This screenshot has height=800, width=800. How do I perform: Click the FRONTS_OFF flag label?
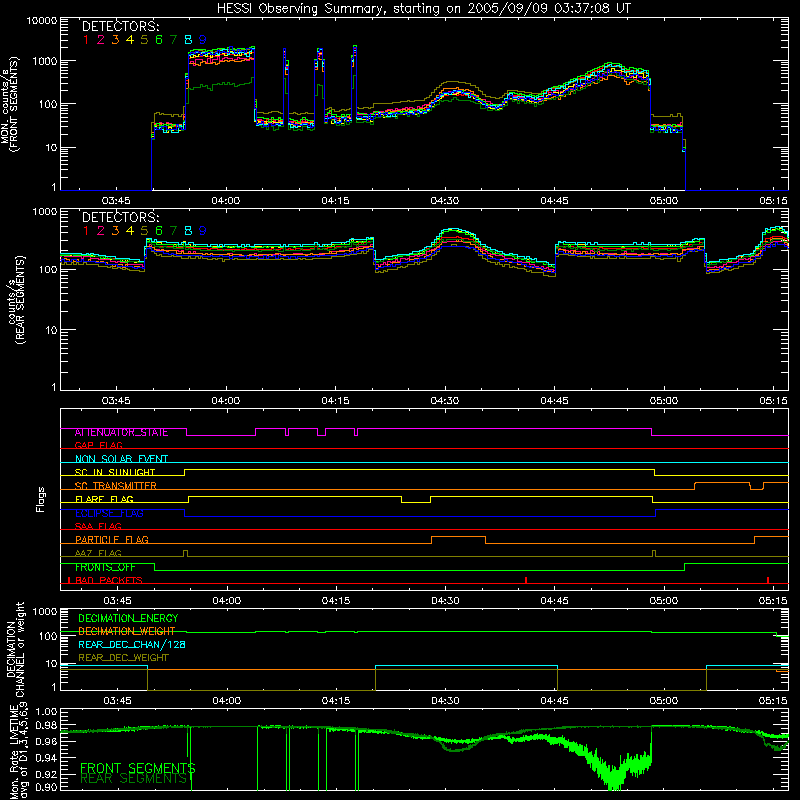click(105, 567)
